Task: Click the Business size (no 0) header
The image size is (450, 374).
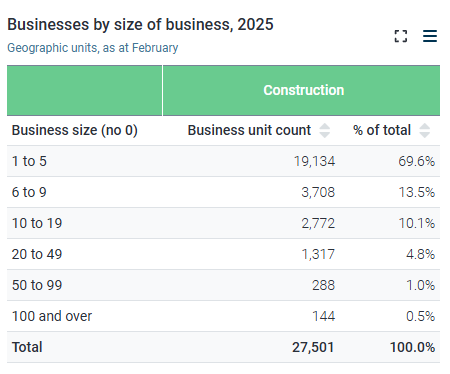Action: [75, 130]
